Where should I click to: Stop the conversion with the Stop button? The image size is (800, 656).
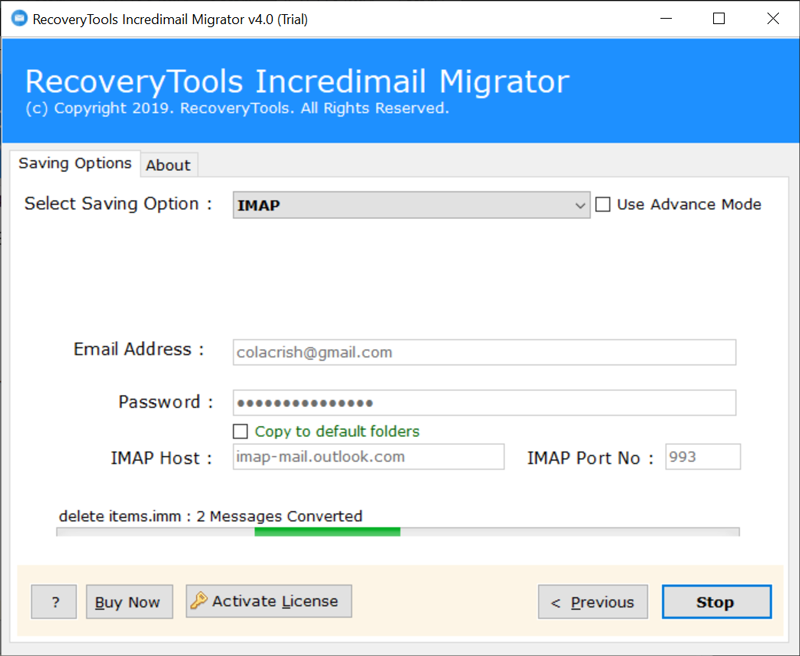pos(717,602)
